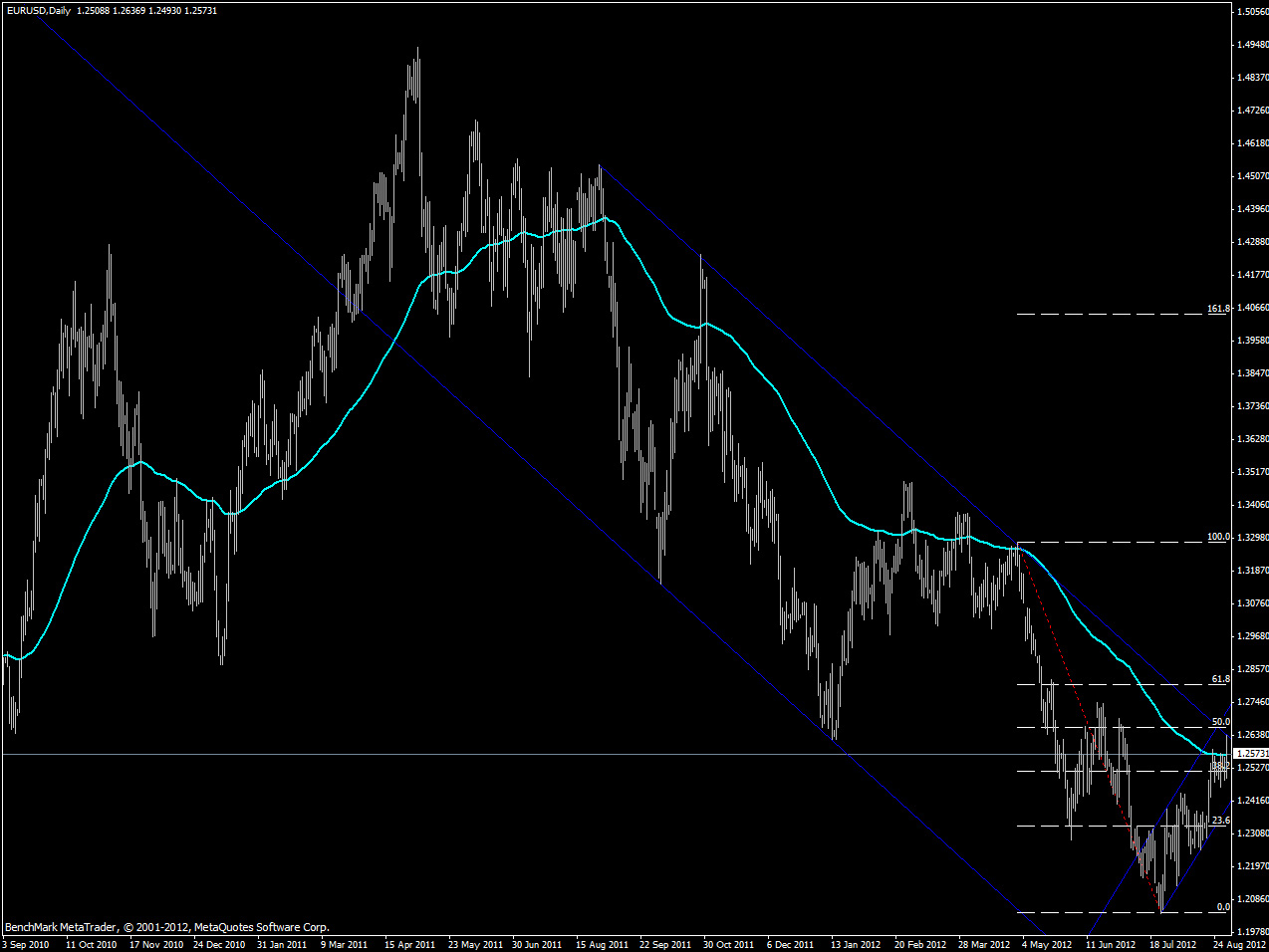Click the 3 Sep 2010 date label
The image size is (1269, 952).
coord(26,945)
